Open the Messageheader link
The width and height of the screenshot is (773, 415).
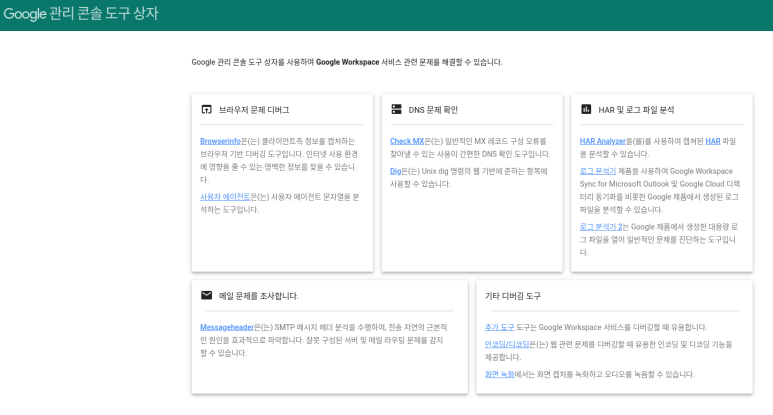point(227,327)
